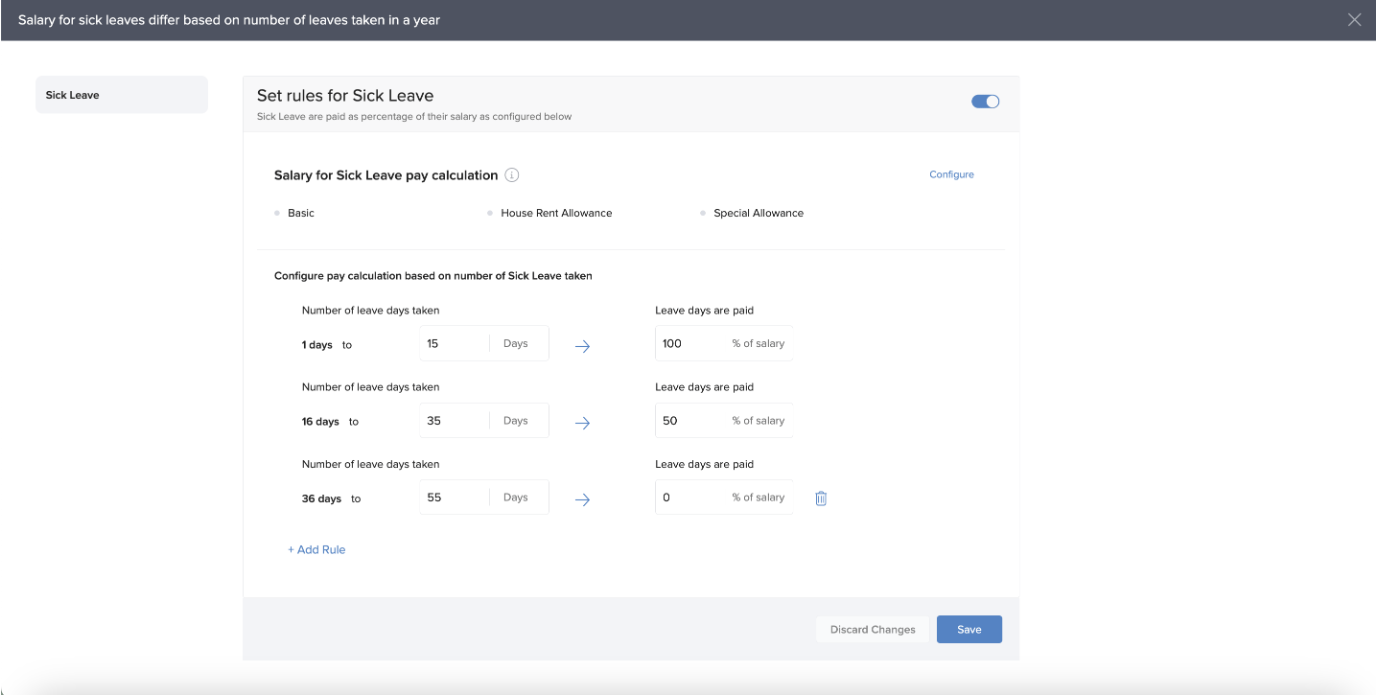Edit the 35 days upper limit field

(x=454, y=421)
